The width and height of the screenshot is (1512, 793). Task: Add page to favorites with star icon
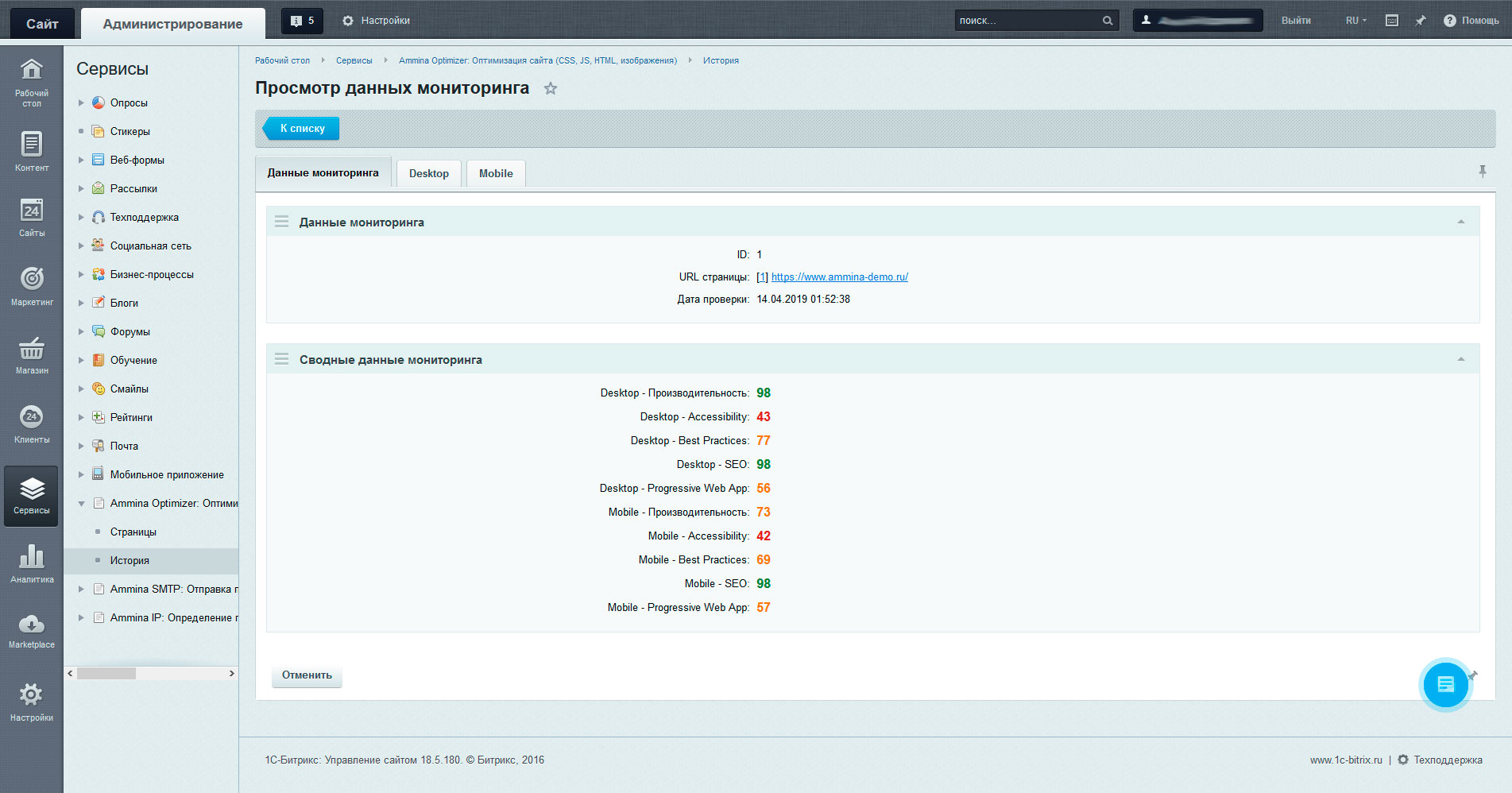tap(551, 89)
